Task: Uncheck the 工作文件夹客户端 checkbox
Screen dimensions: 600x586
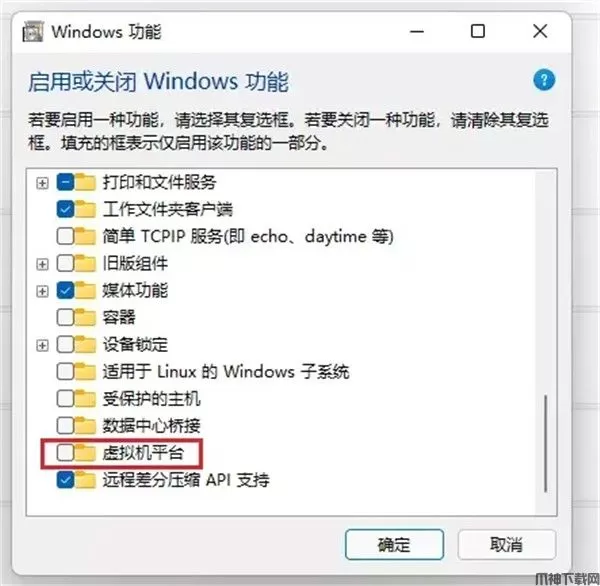Action: 65,209
